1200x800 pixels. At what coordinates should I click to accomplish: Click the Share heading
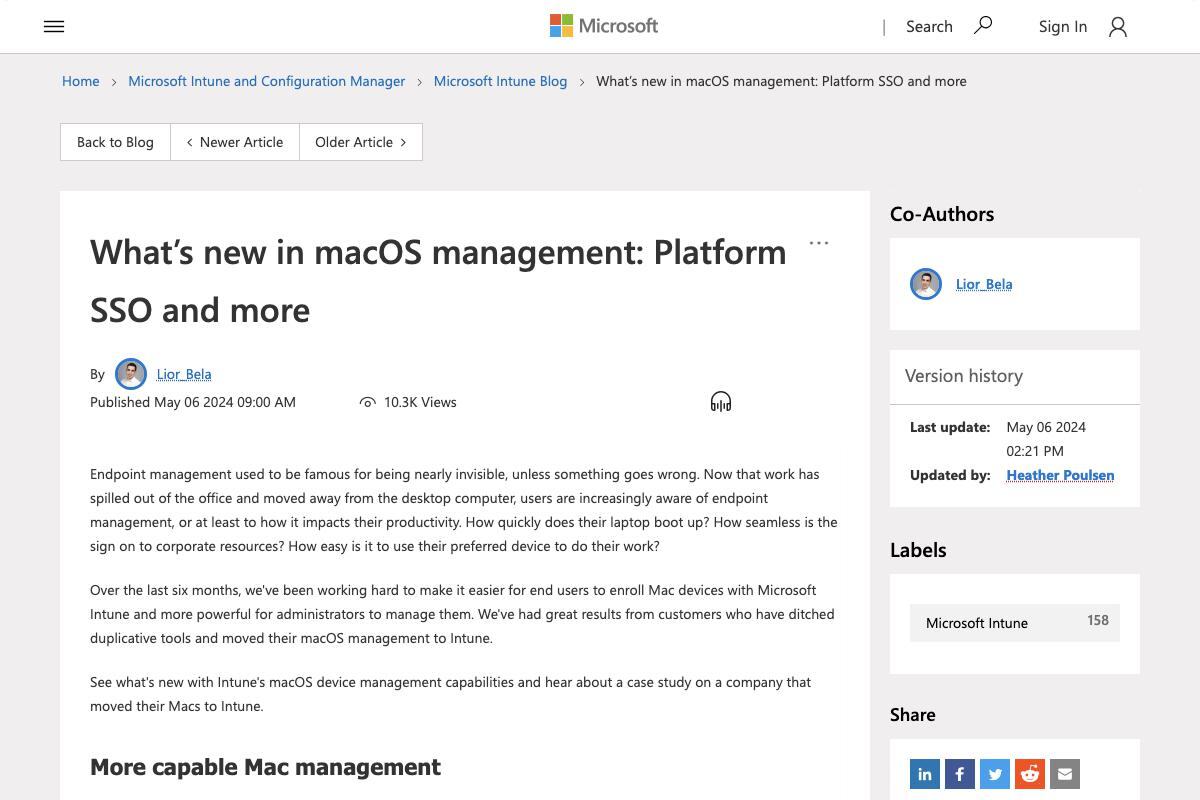click(x=913, y=715)
